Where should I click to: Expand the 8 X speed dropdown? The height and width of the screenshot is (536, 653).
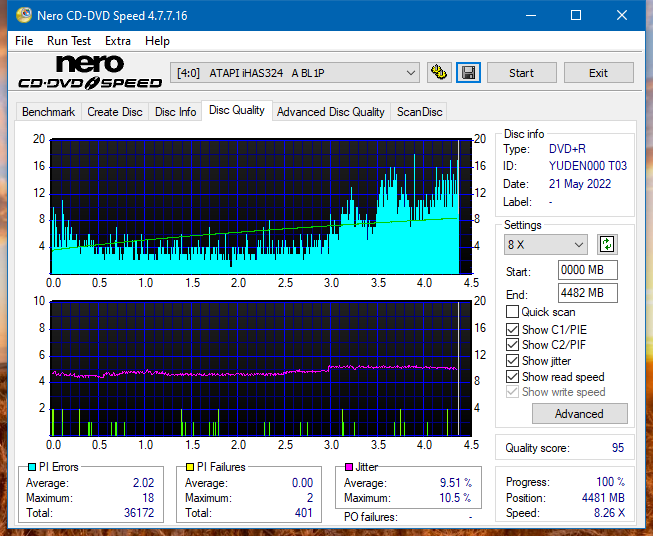coord(546,245)
